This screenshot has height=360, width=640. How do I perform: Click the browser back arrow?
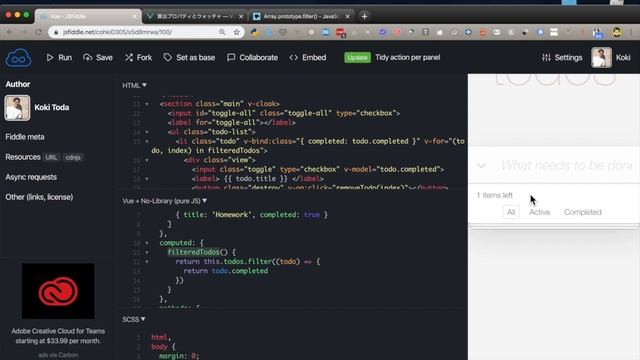[10, 32]
